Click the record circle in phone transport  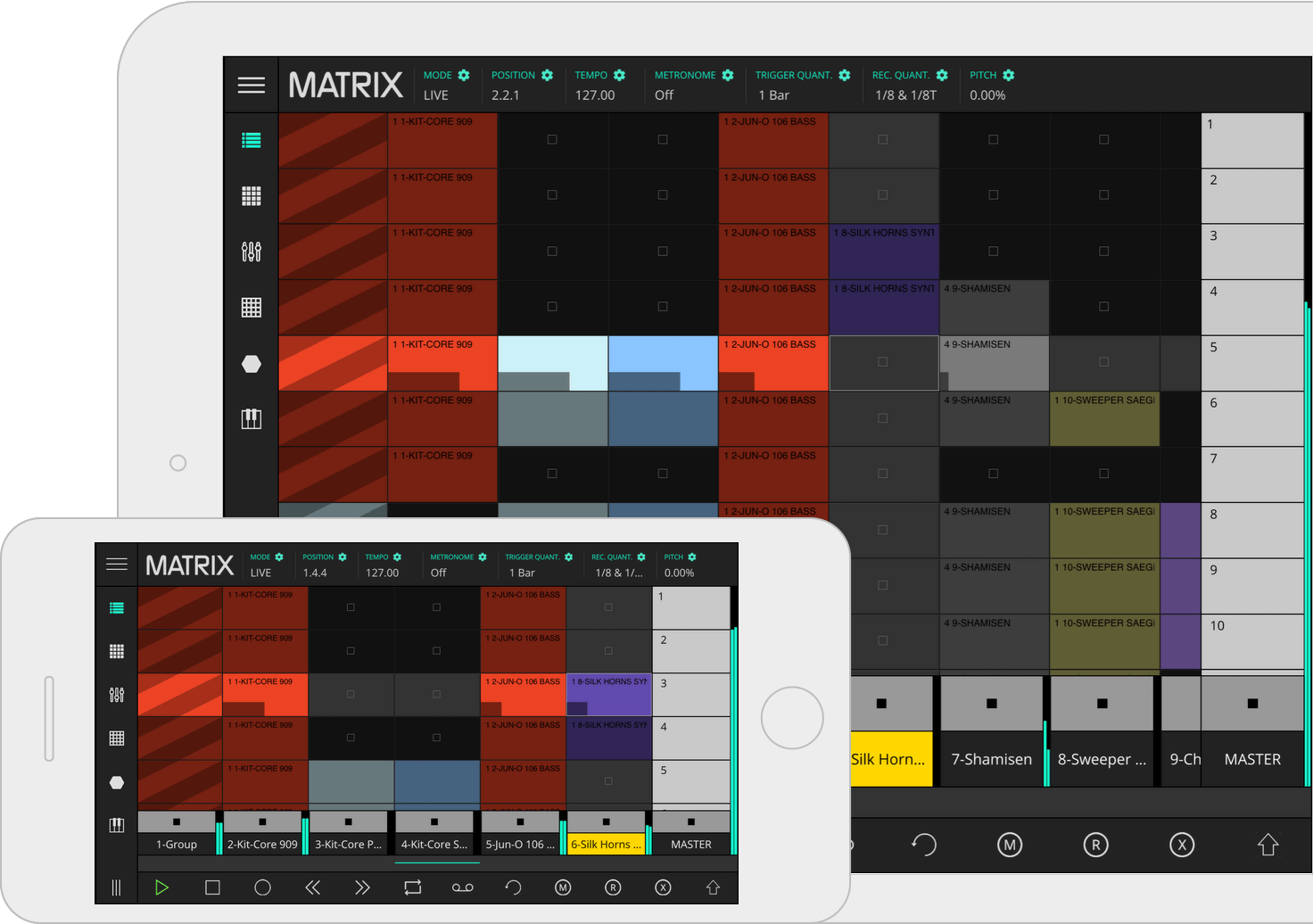262,887
